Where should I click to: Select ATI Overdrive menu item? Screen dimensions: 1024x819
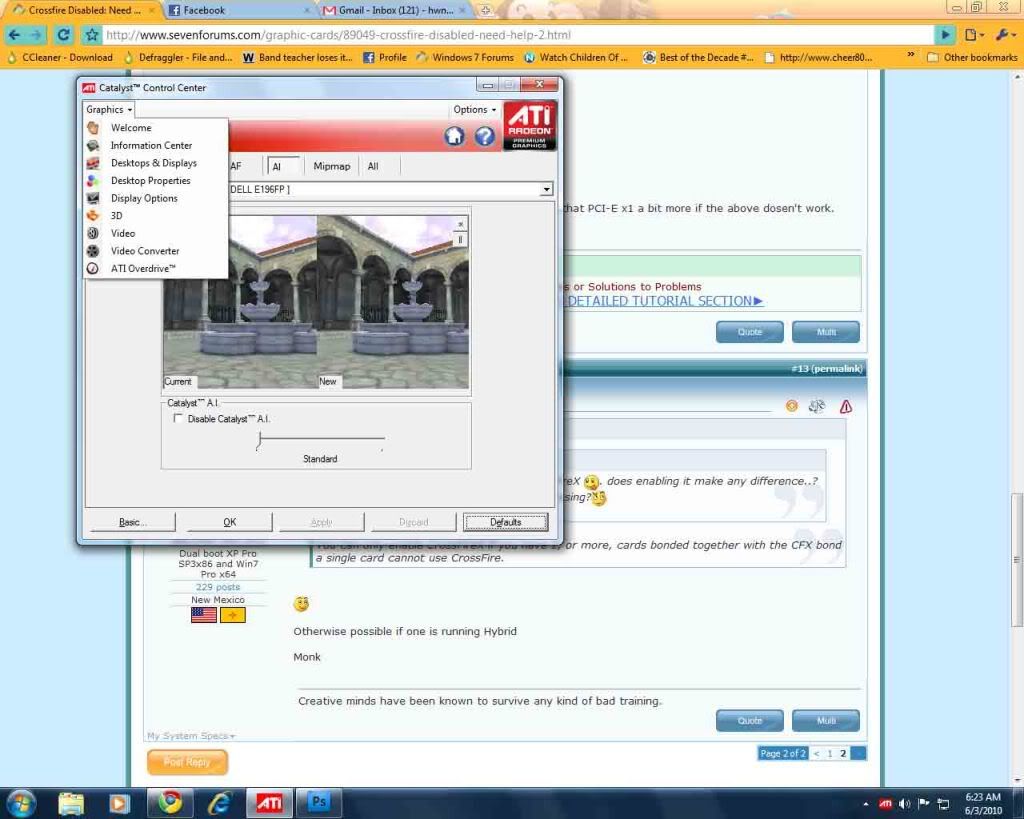143,268
